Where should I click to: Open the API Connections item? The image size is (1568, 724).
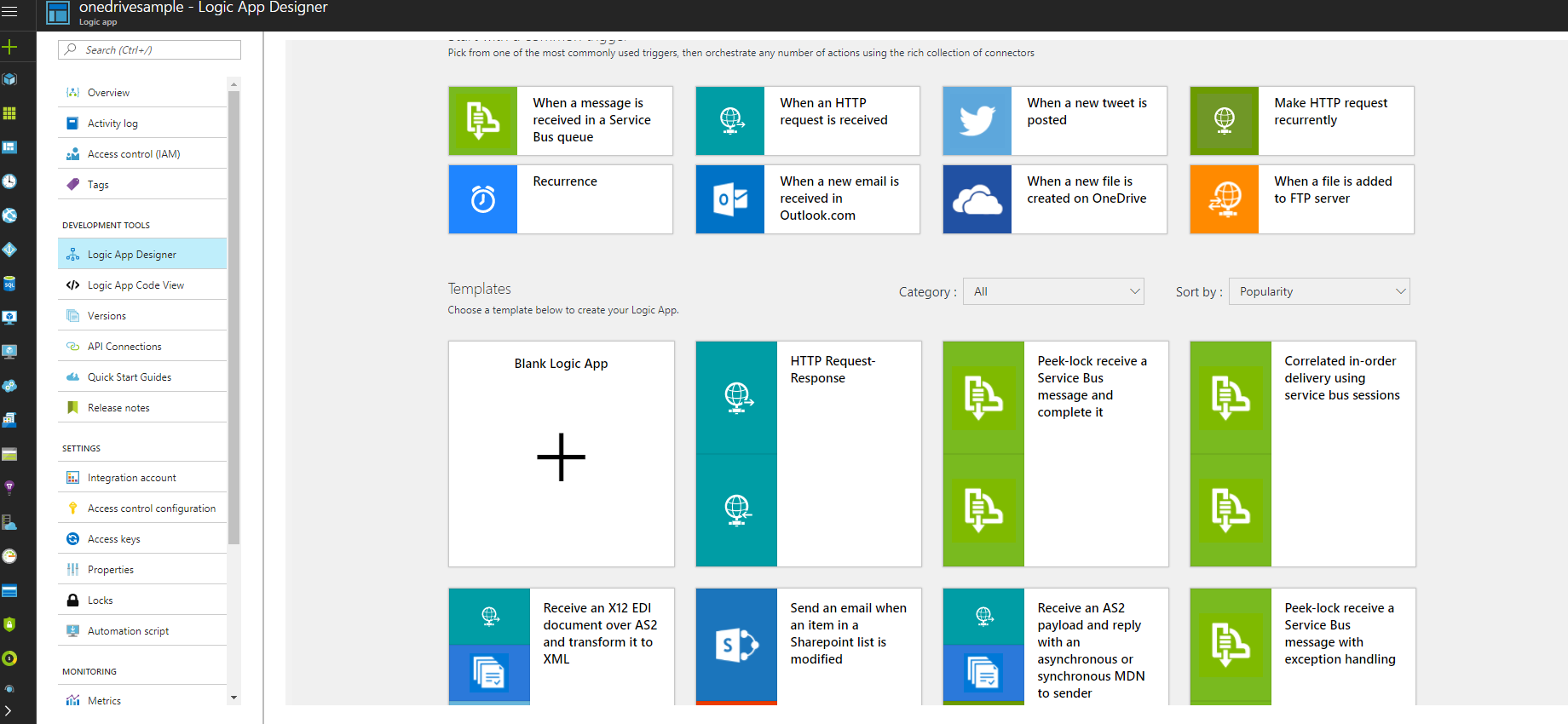142,347
